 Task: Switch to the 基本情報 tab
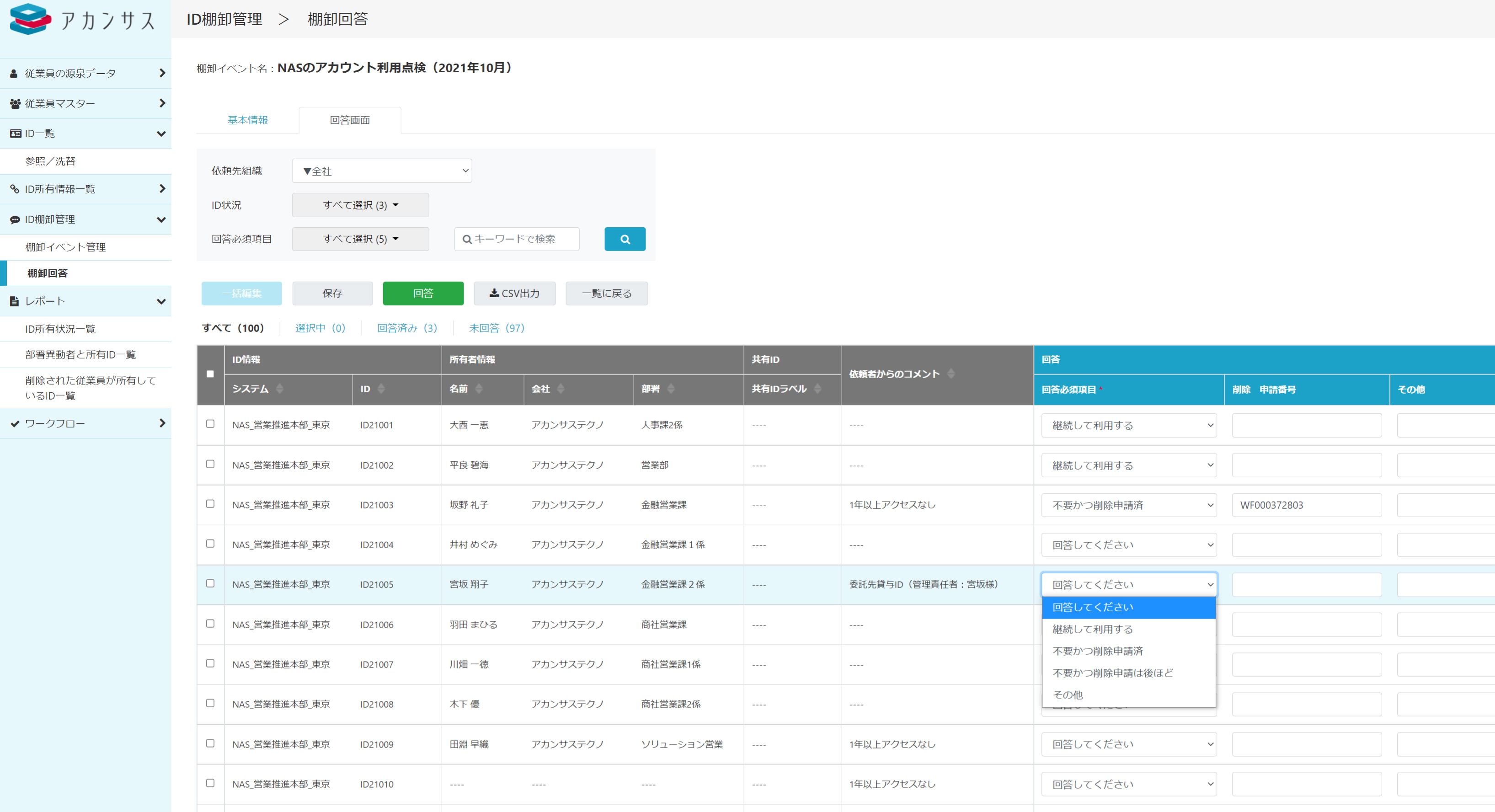click(248, 120)
